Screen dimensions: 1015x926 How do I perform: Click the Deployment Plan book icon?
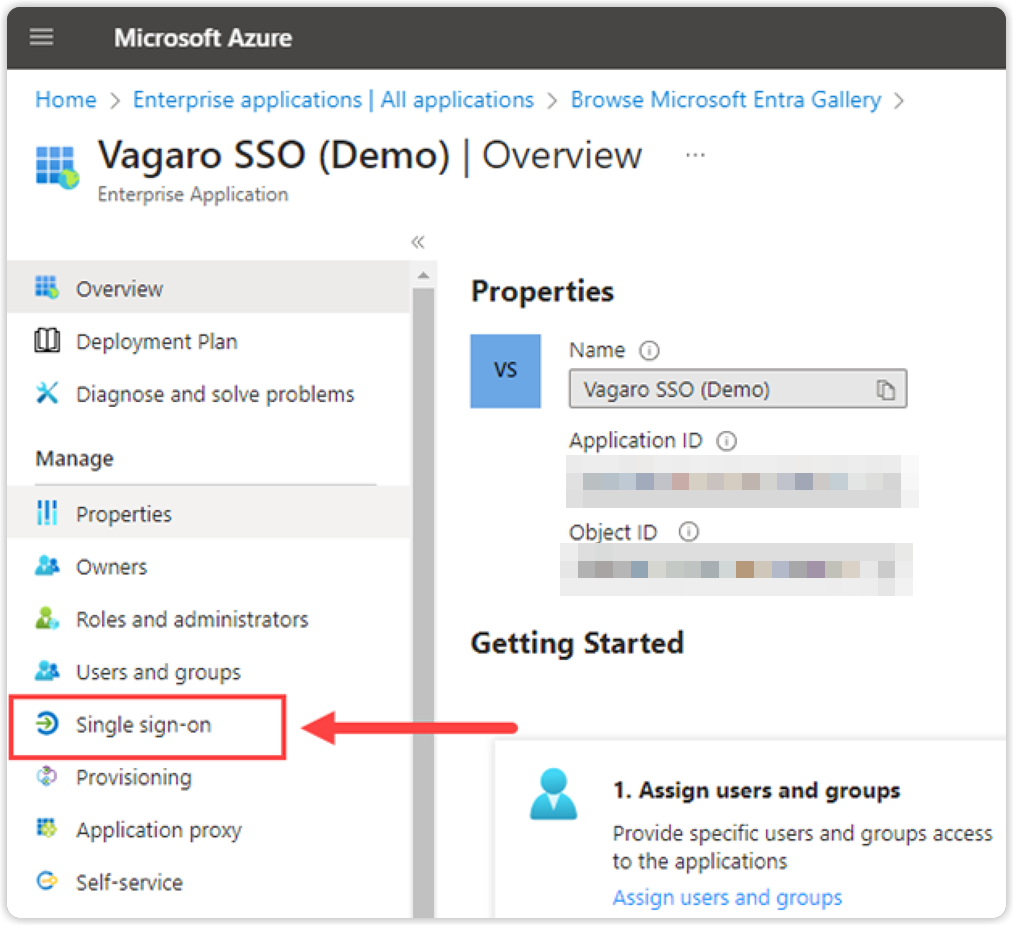coord(47,340)
